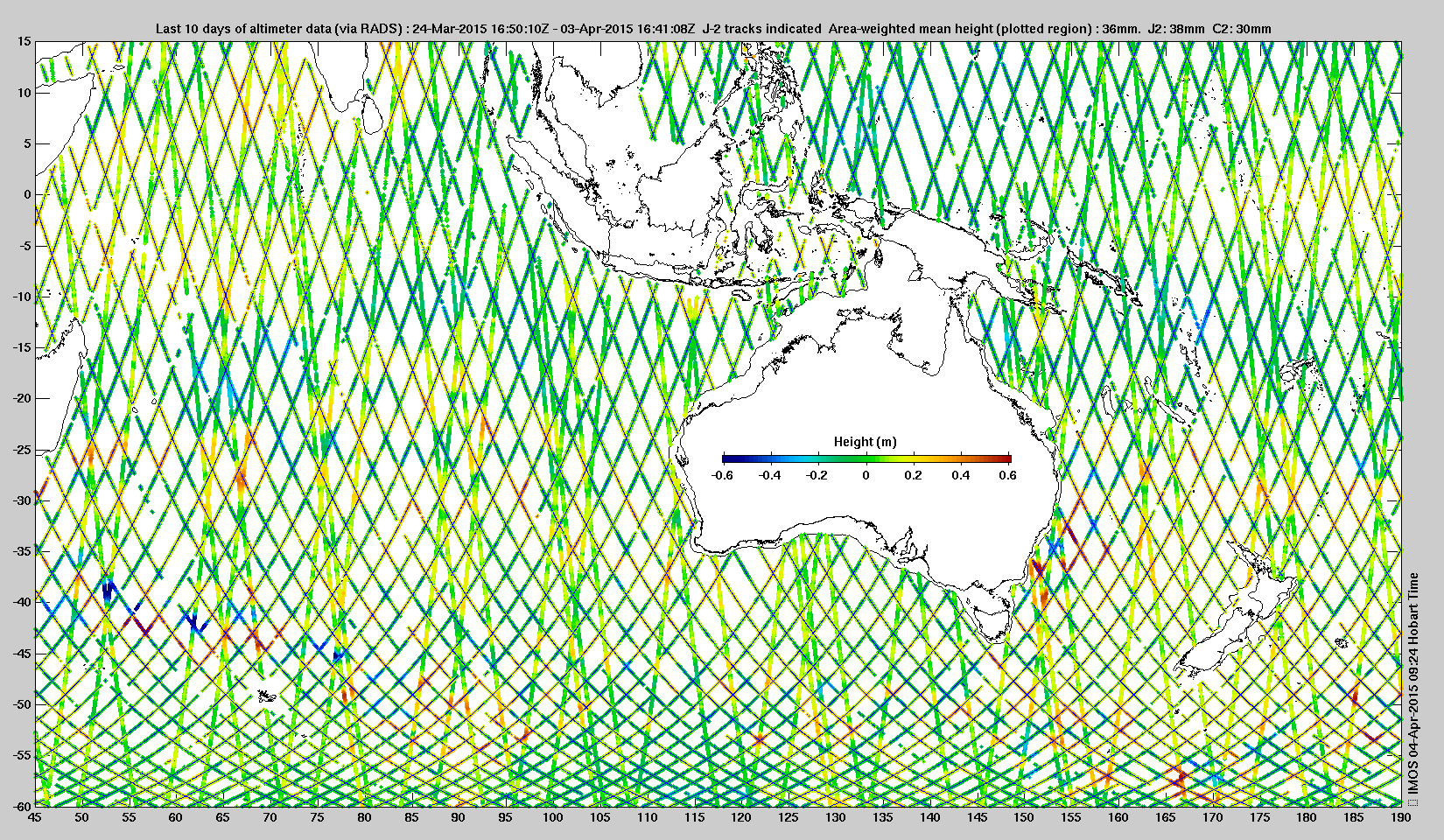The image size is (1444, 840).
Task: Click longitude axis tick "75"
Action: (x=318, y=817)
